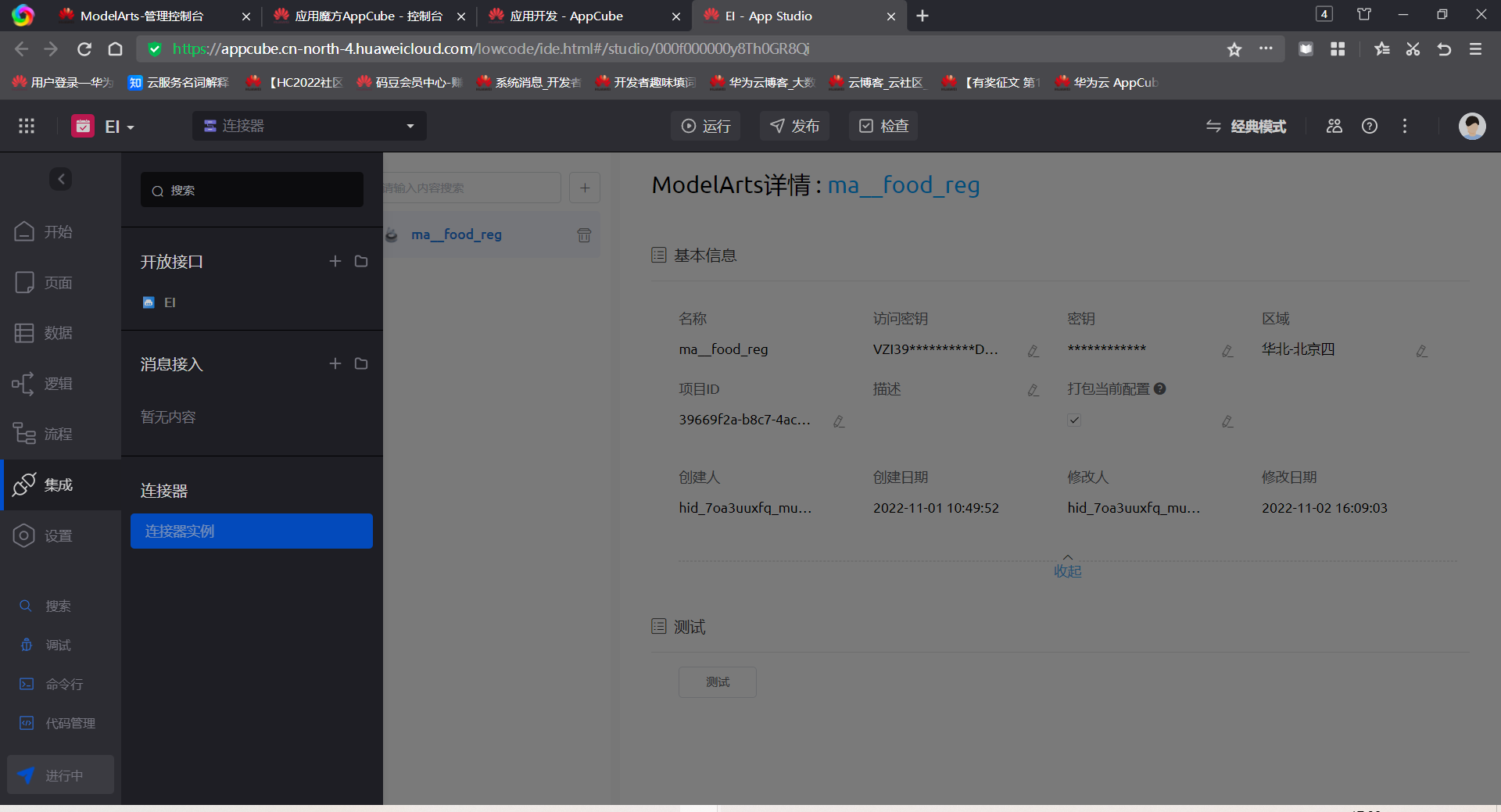
Task: Switch to 经典模式 classic mode
Action: click(x=1246, y=126)
